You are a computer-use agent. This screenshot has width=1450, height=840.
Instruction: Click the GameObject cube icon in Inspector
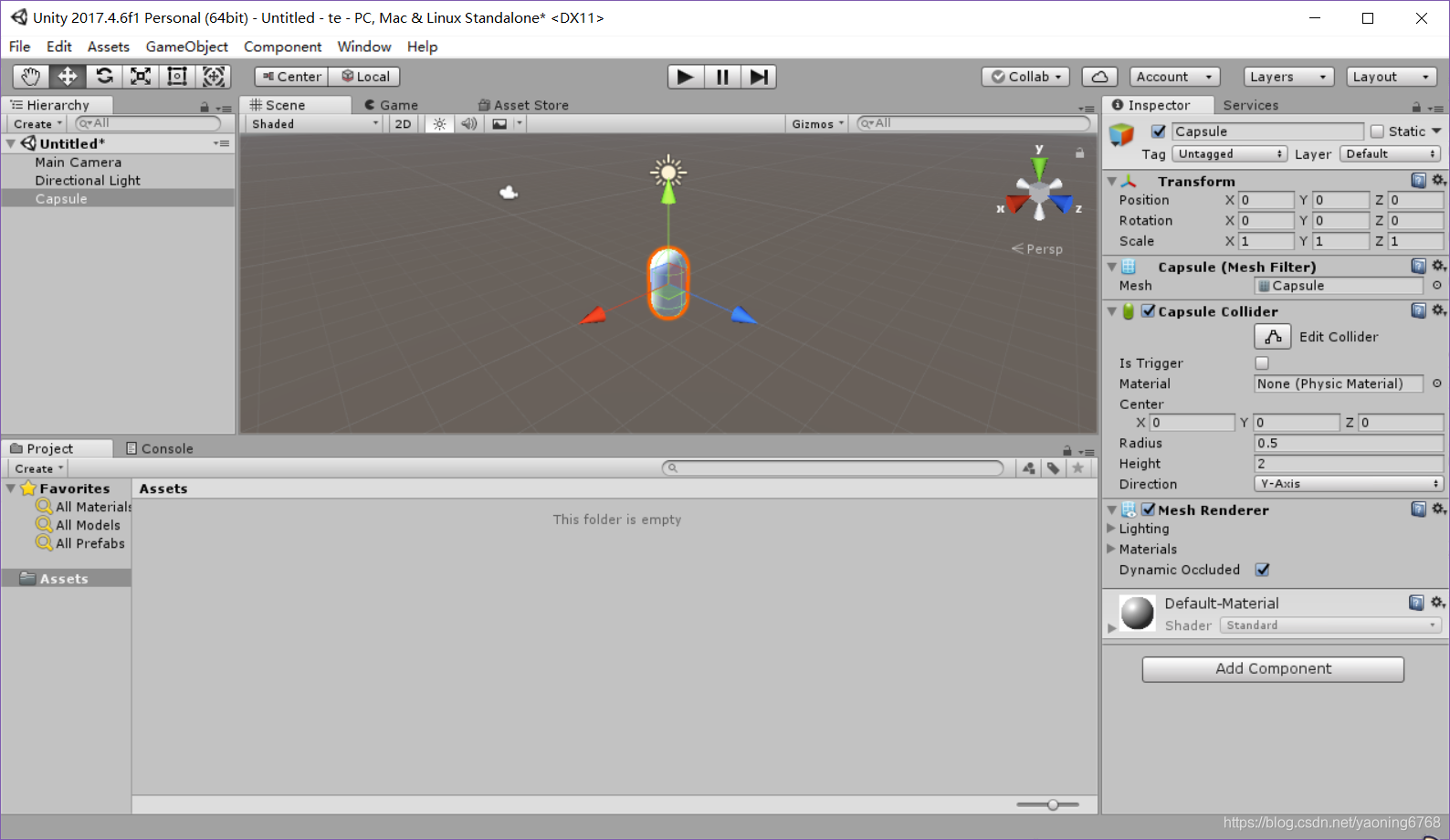tap(1121, 135)
